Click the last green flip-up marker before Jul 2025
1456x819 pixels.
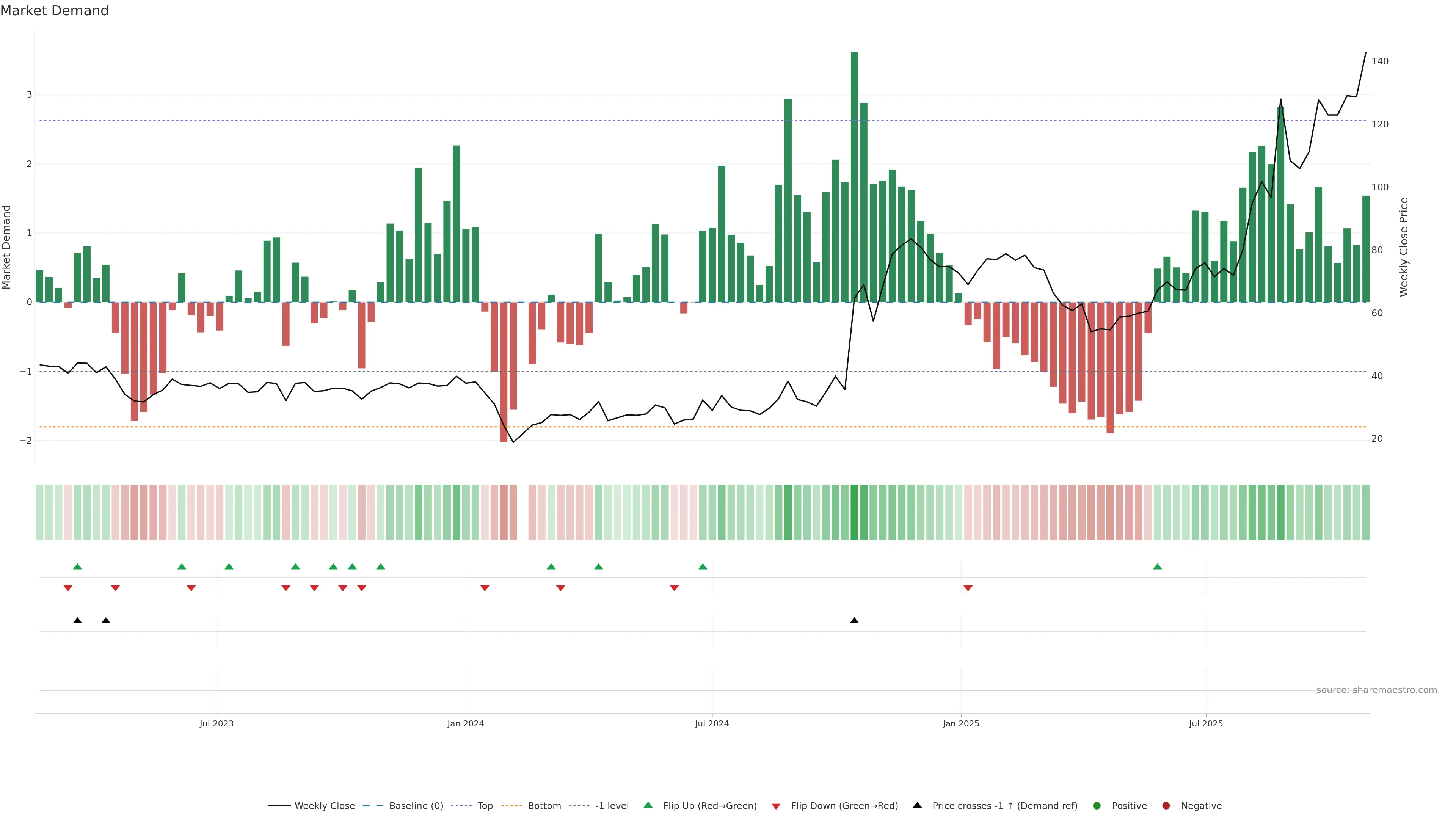(1157, 566)
